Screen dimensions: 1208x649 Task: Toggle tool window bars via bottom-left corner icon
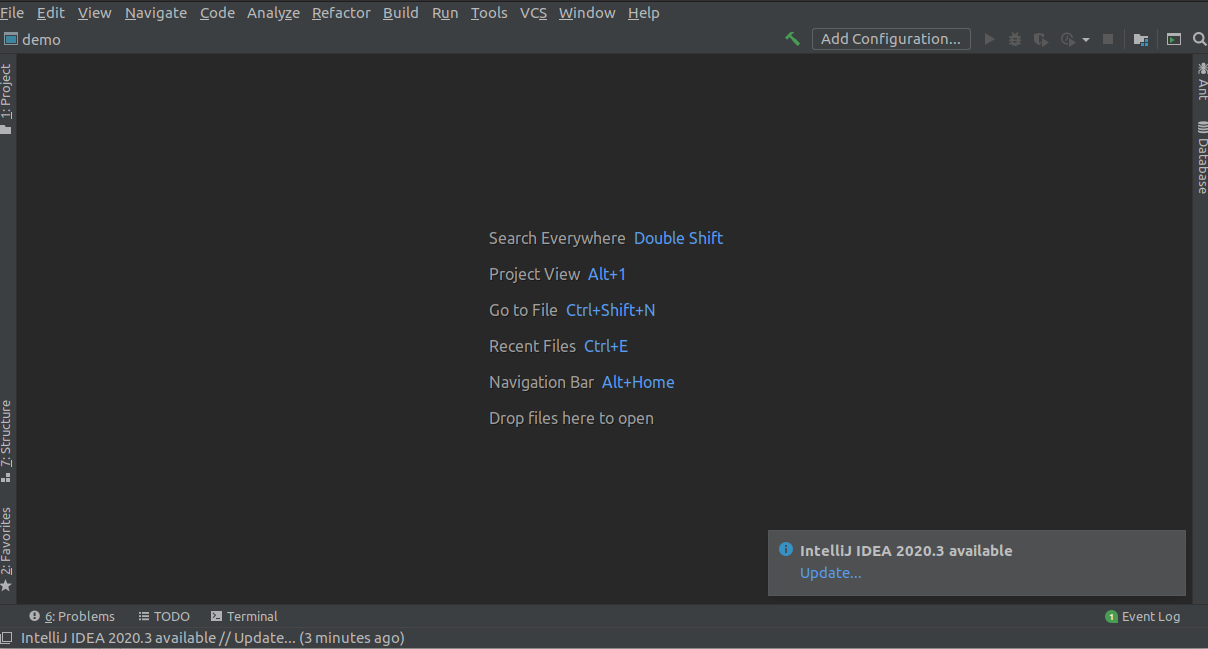7,638
